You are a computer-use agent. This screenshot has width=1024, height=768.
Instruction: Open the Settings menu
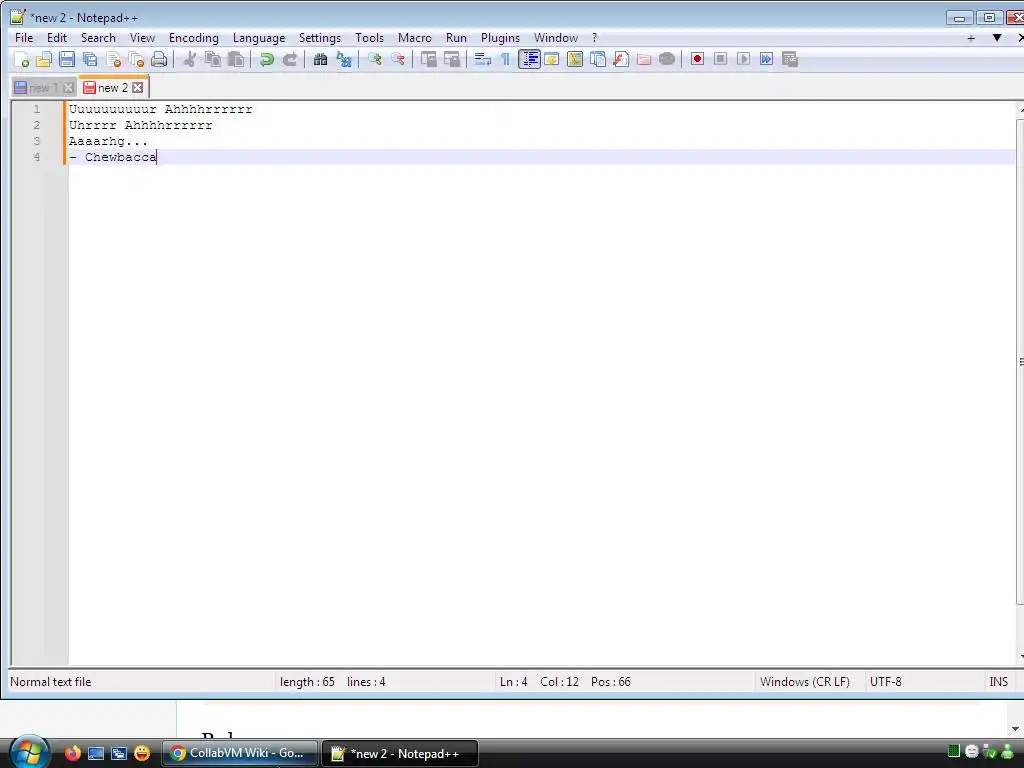click(x=319, y=38)
